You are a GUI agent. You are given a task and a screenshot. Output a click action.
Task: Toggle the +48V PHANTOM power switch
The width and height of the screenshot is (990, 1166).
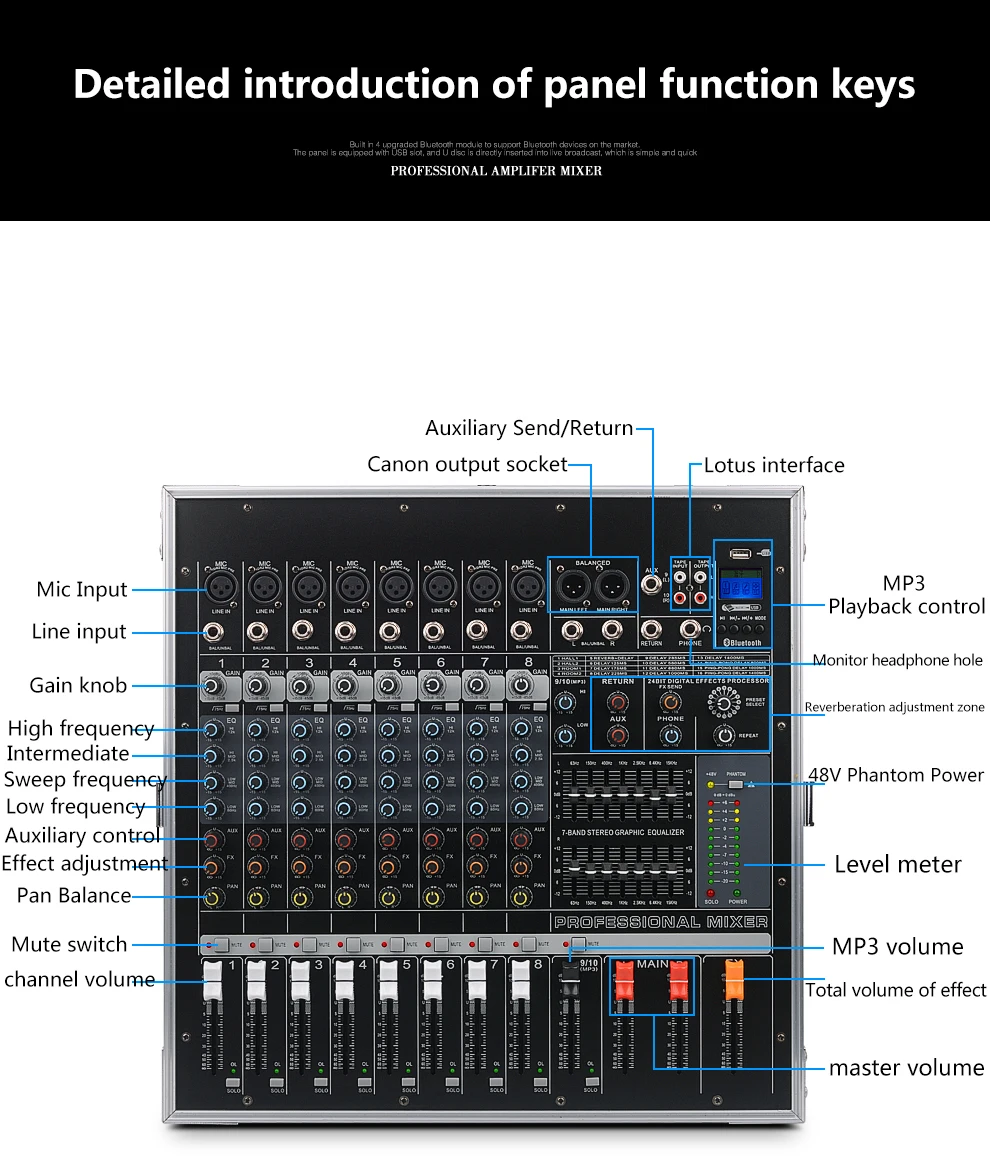tap(736, 785)
